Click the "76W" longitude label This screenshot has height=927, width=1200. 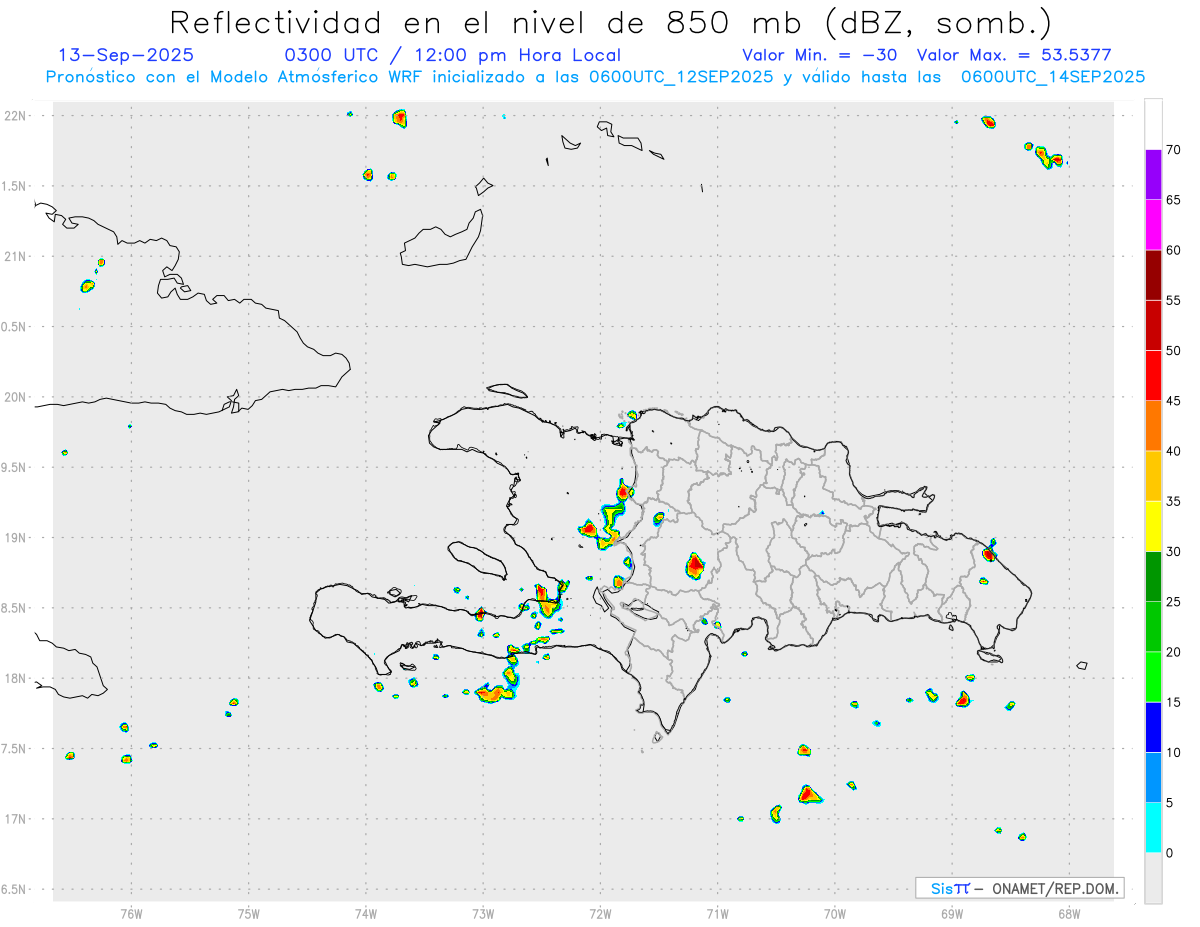[x=131, y=913]
